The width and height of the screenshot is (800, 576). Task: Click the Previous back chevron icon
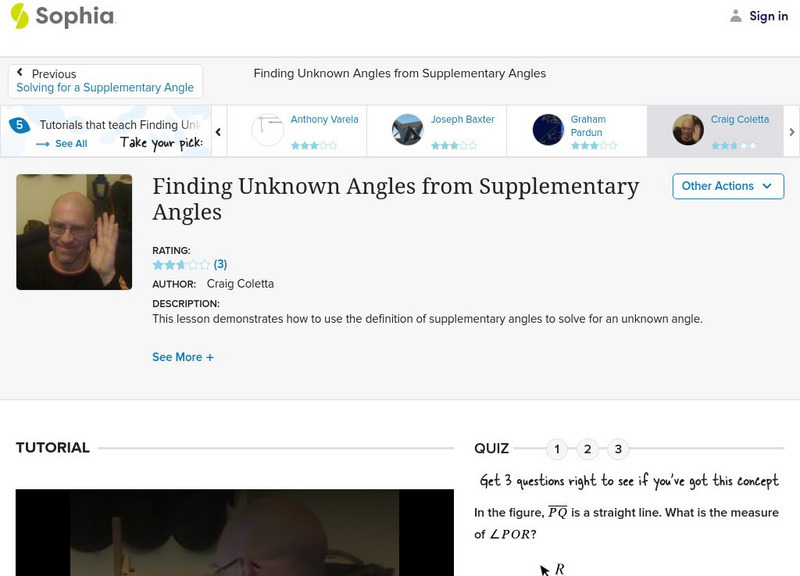pos(19,72)
